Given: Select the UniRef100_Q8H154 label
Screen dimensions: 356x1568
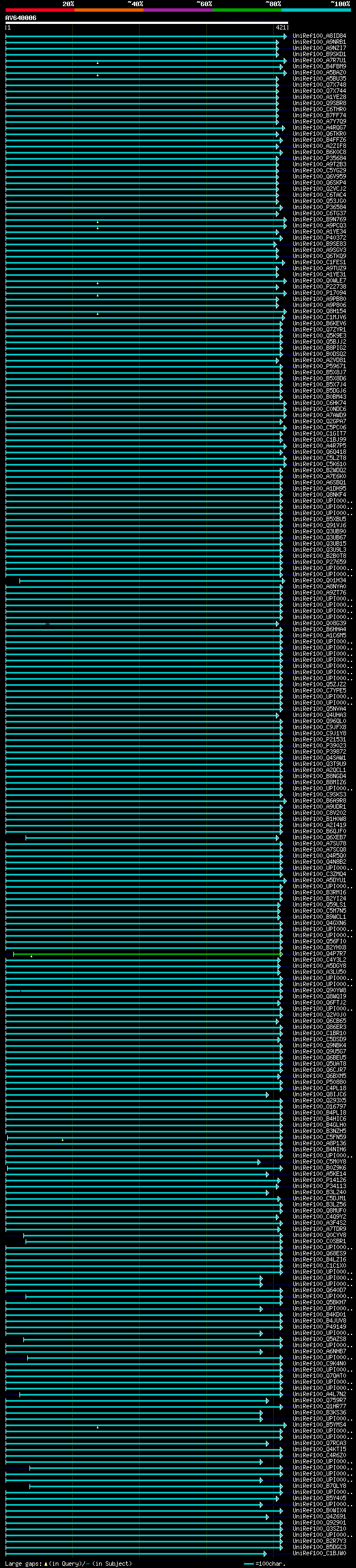Looking at the screenshot, I should pos(319,311).
